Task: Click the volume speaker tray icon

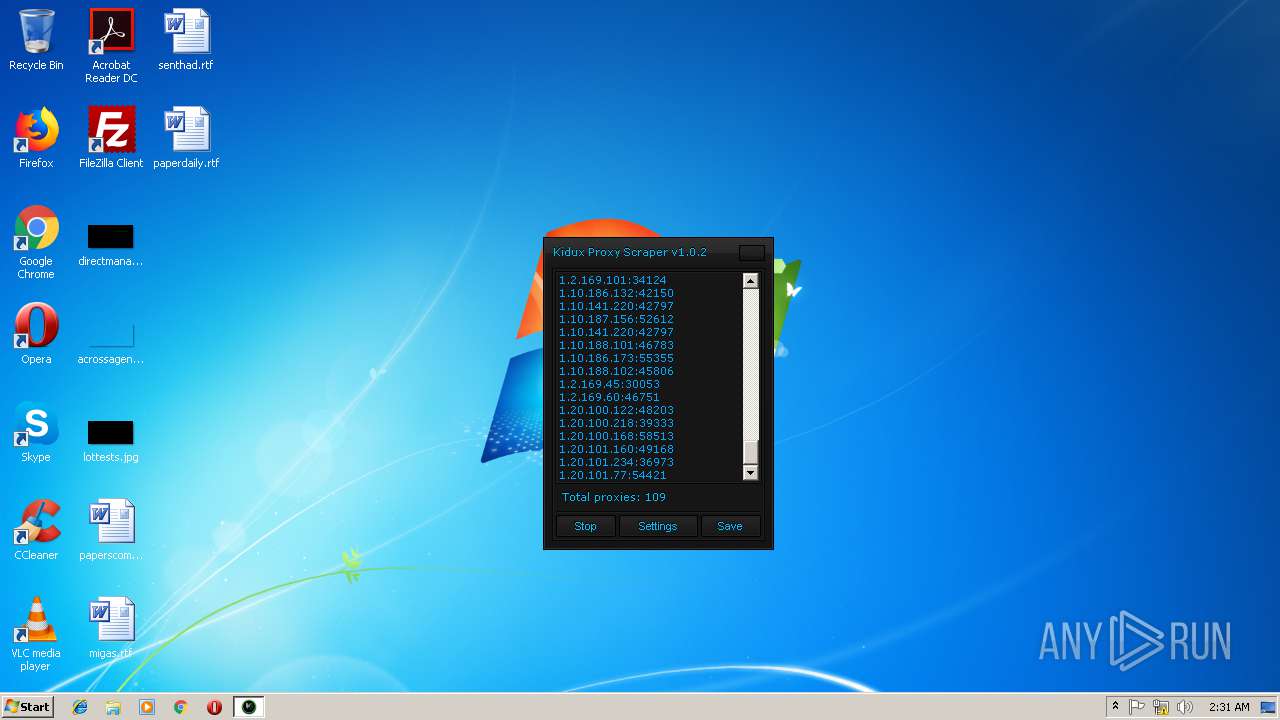Action: tap(1185, 707)
